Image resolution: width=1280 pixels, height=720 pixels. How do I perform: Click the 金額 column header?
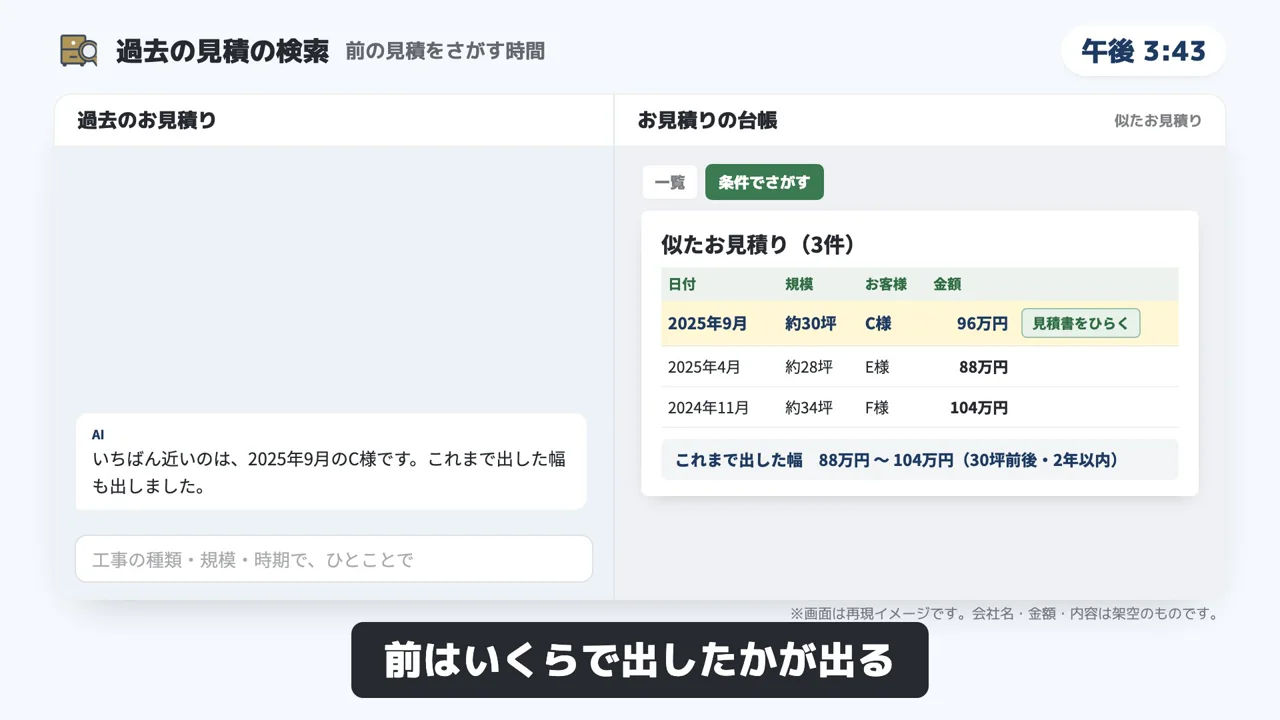tap(947, 284)
